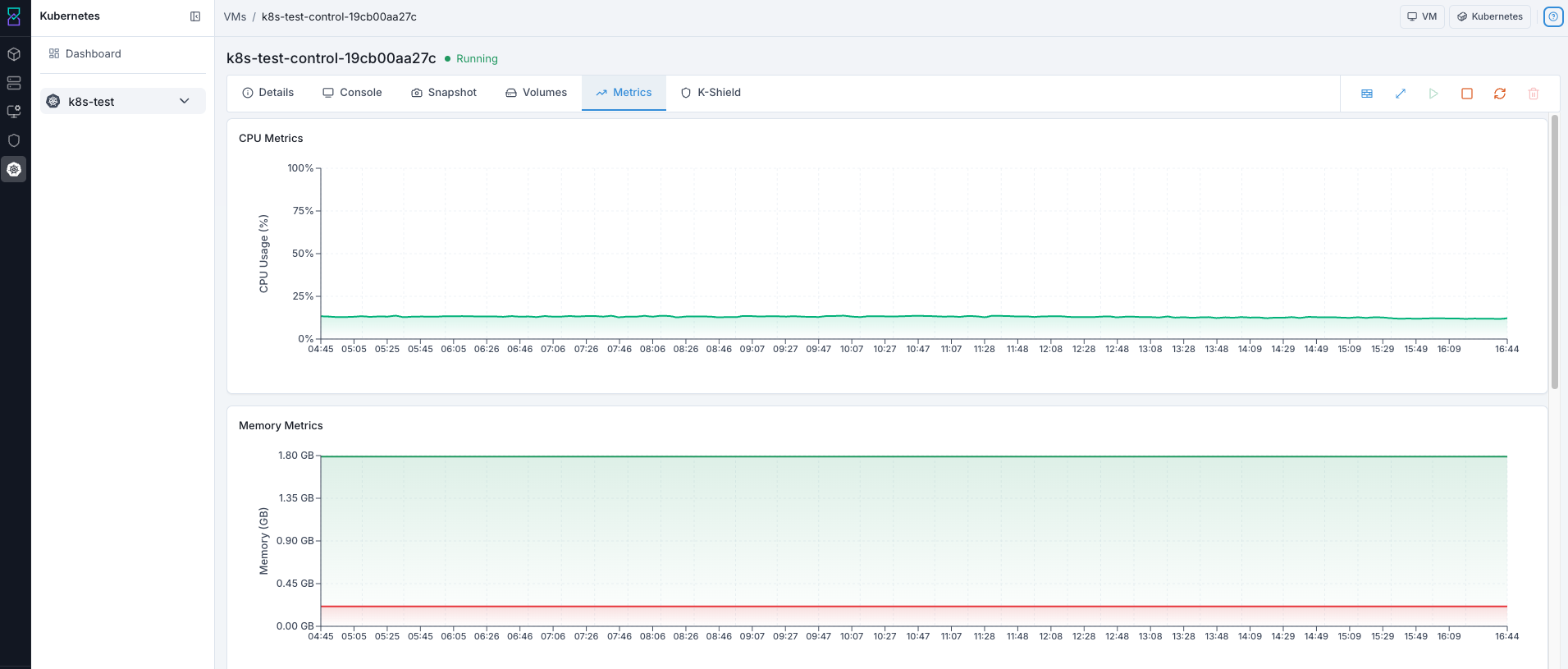1568x669 pixels.
Task: Collapse the Kubernetes sidebar panel
Action: (x=195, y=16)
